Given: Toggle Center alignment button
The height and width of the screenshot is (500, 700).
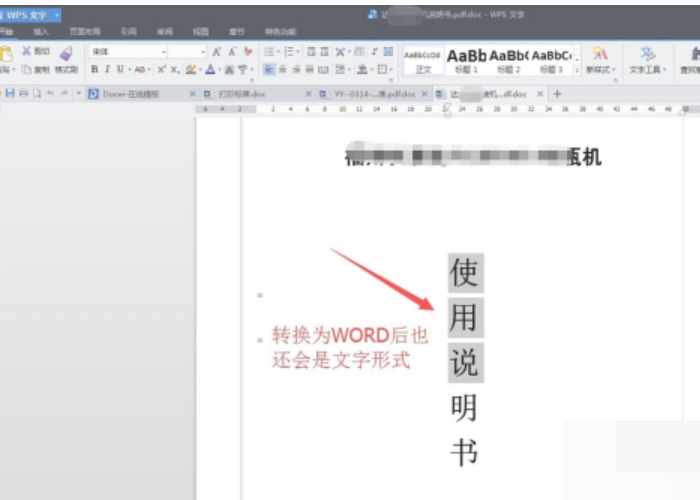Looking at the screenshot, I should pos(283,69).
